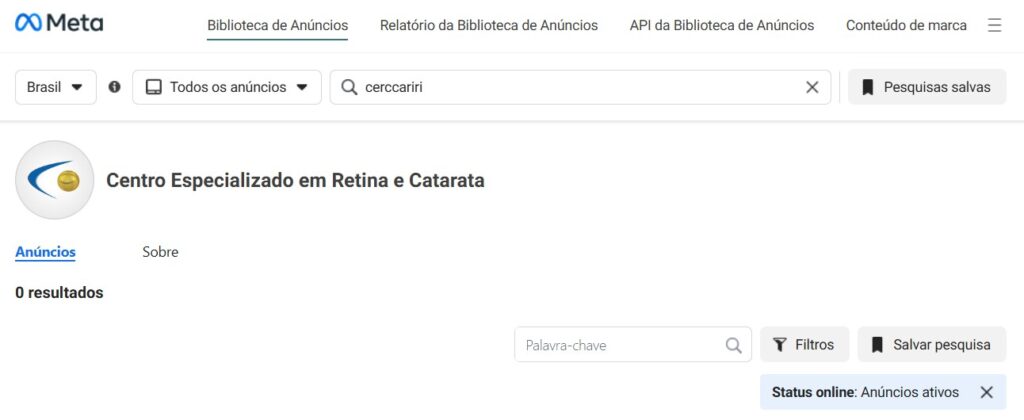The image size is (1024, 420).
Task: Click the Meta logo
Action: point(59,23)
